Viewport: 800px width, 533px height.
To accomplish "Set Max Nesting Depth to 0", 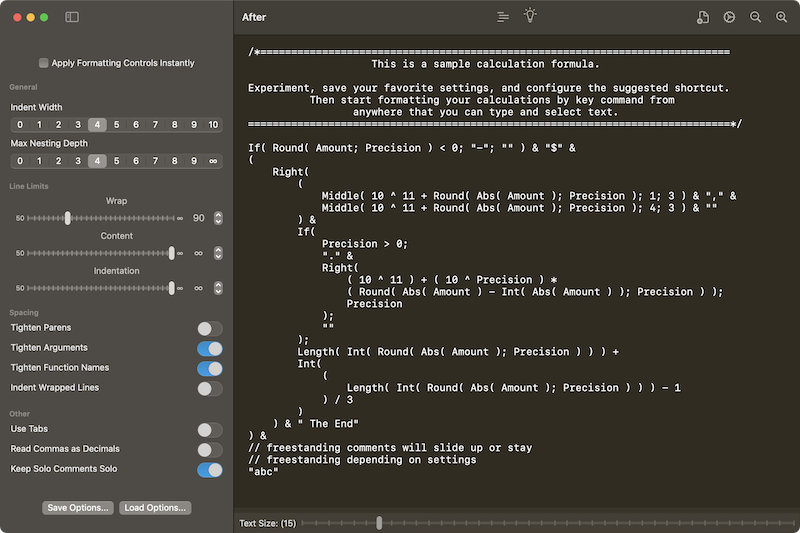I will (x=20, y=161).
